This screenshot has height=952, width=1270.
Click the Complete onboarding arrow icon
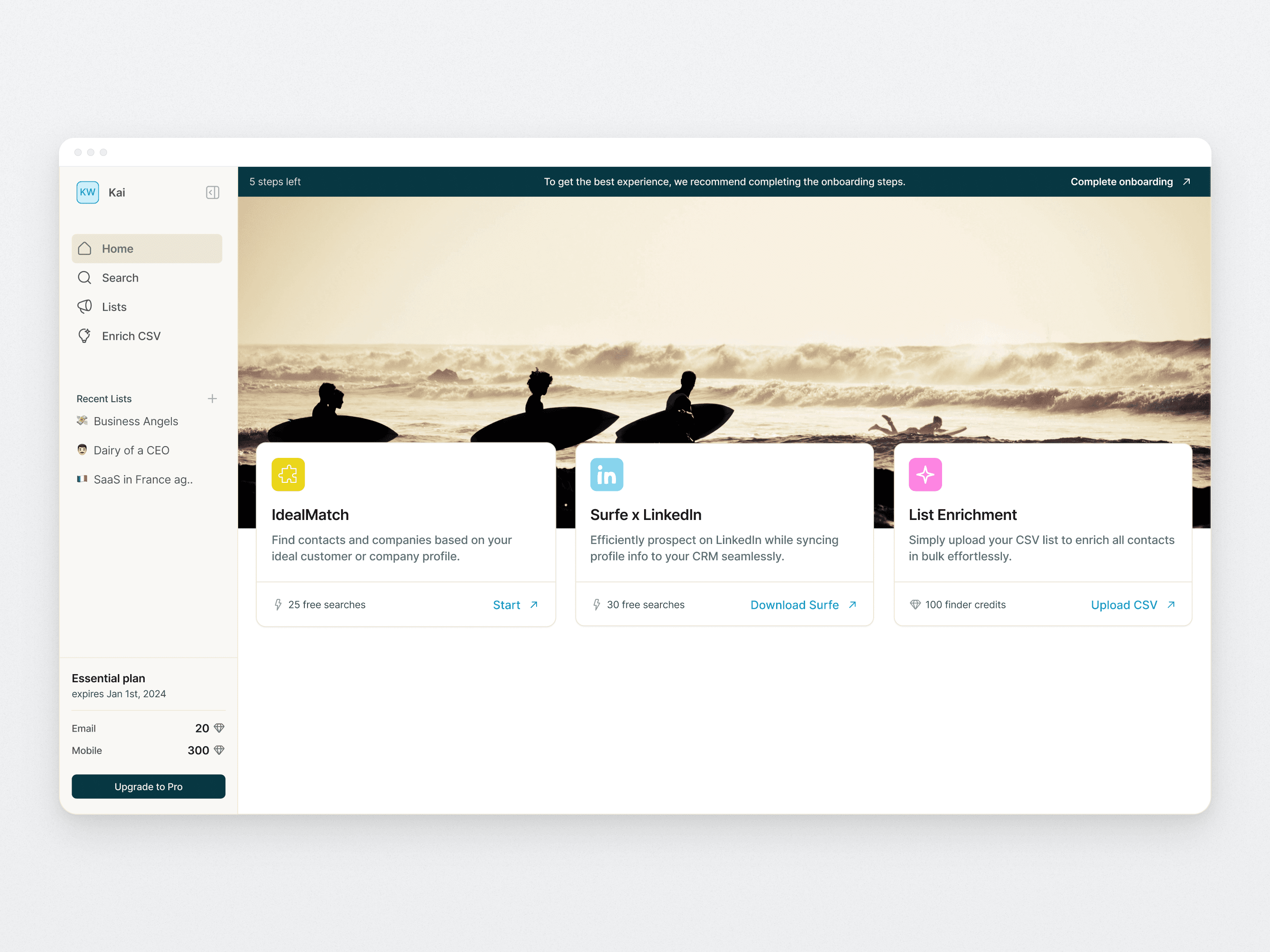click(x=1186, y=181)
